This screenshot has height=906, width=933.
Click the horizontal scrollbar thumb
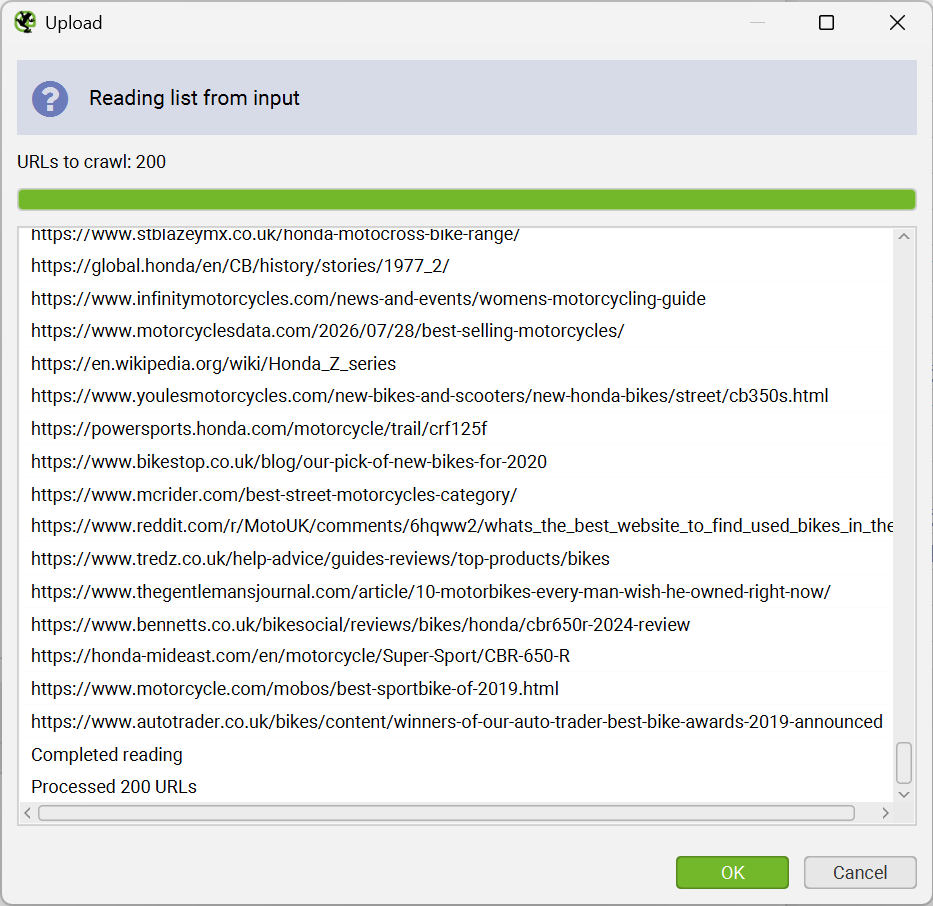(x=446, y=813)
